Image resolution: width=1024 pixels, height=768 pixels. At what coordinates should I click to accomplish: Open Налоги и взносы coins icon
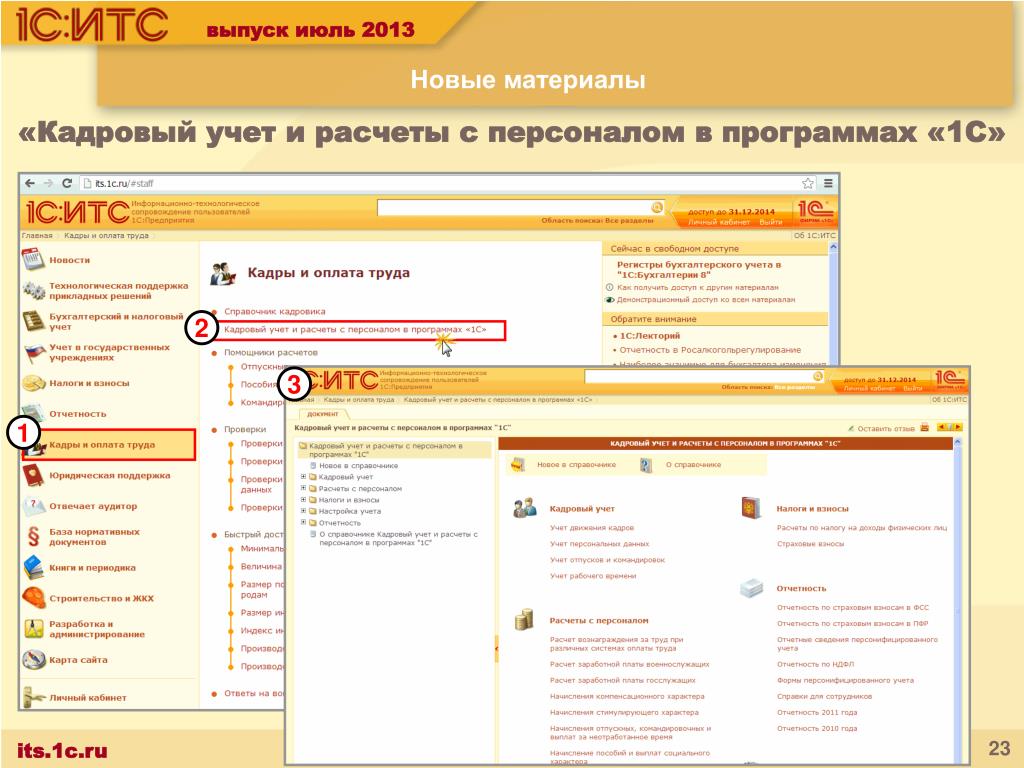pos(33,383)
